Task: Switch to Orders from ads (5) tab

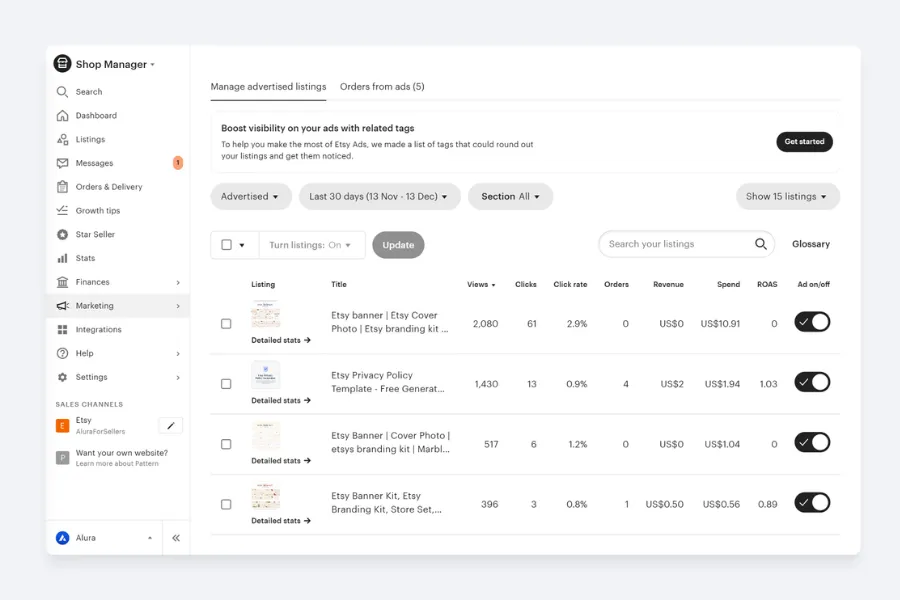Action: coord(382,87)
